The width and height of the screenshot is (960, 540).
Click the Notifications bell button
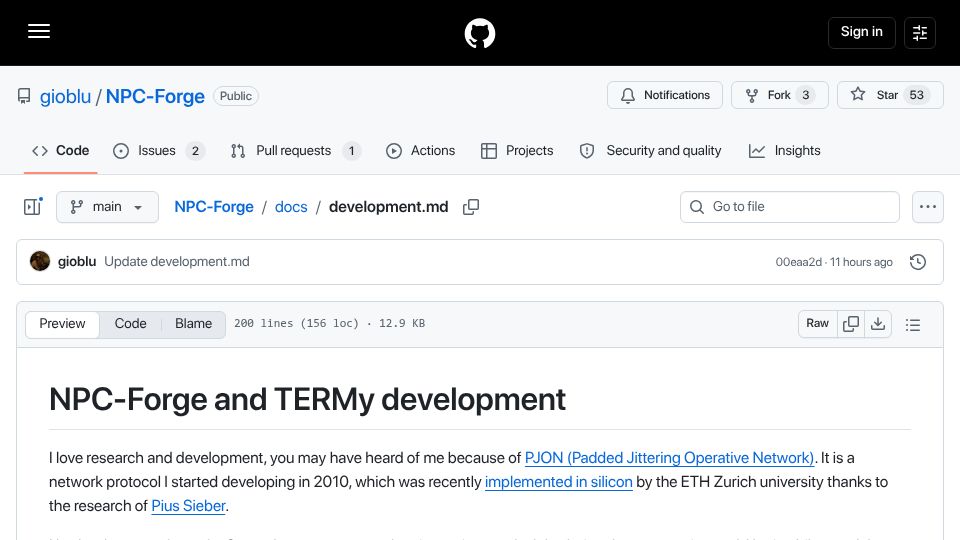coord(665,95)
